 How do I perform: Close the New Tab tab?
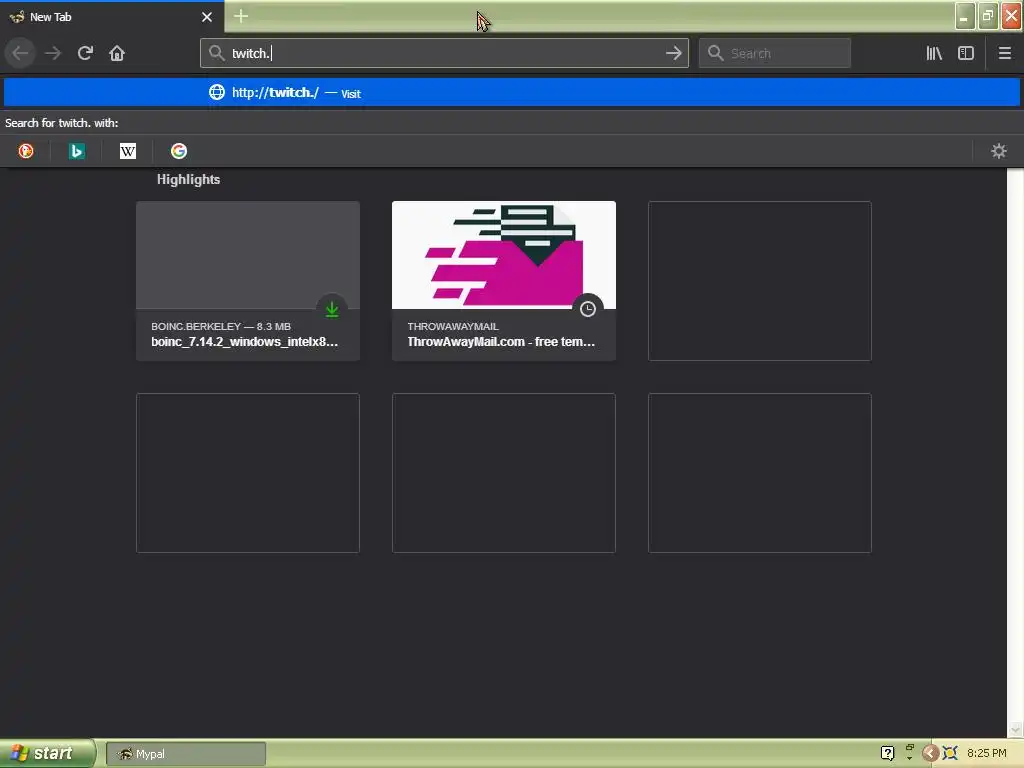point(207,17)
